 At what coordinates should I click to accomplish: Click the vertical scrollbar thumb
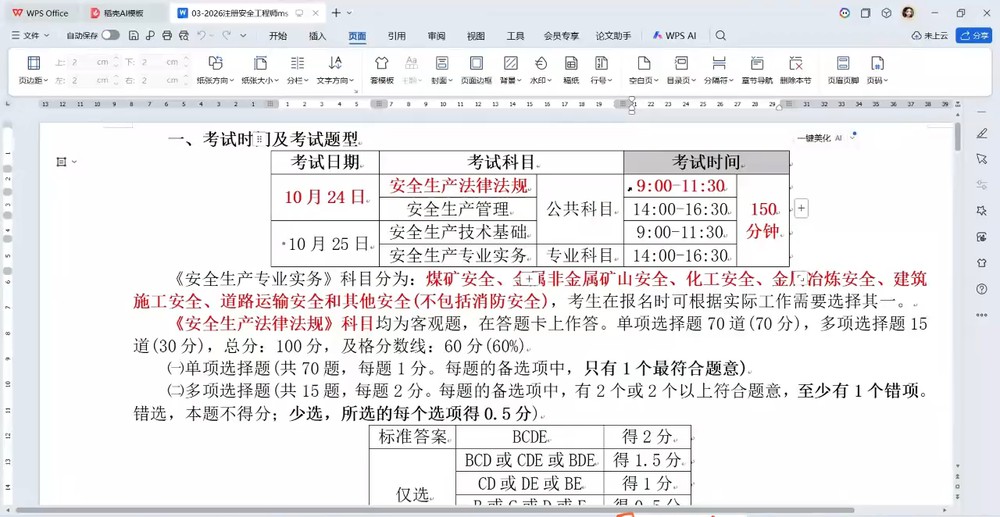958,138
